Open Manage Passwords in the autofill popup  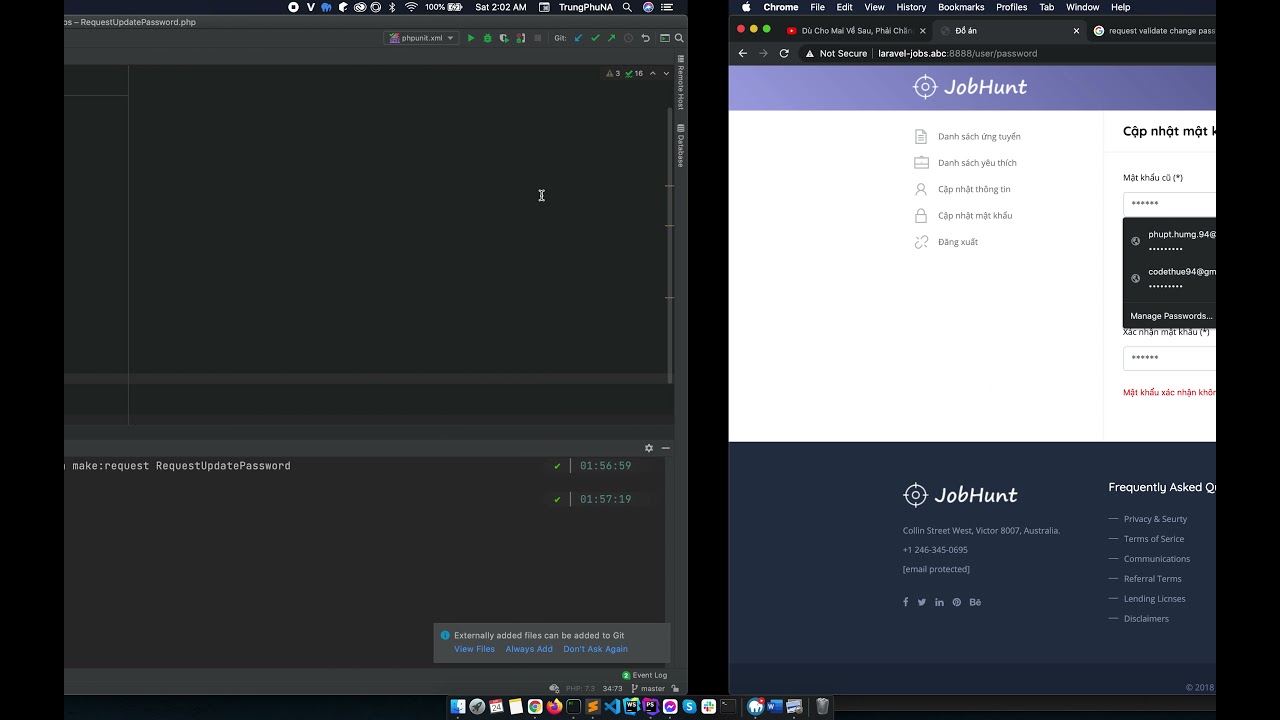[x=1171, y=316]
